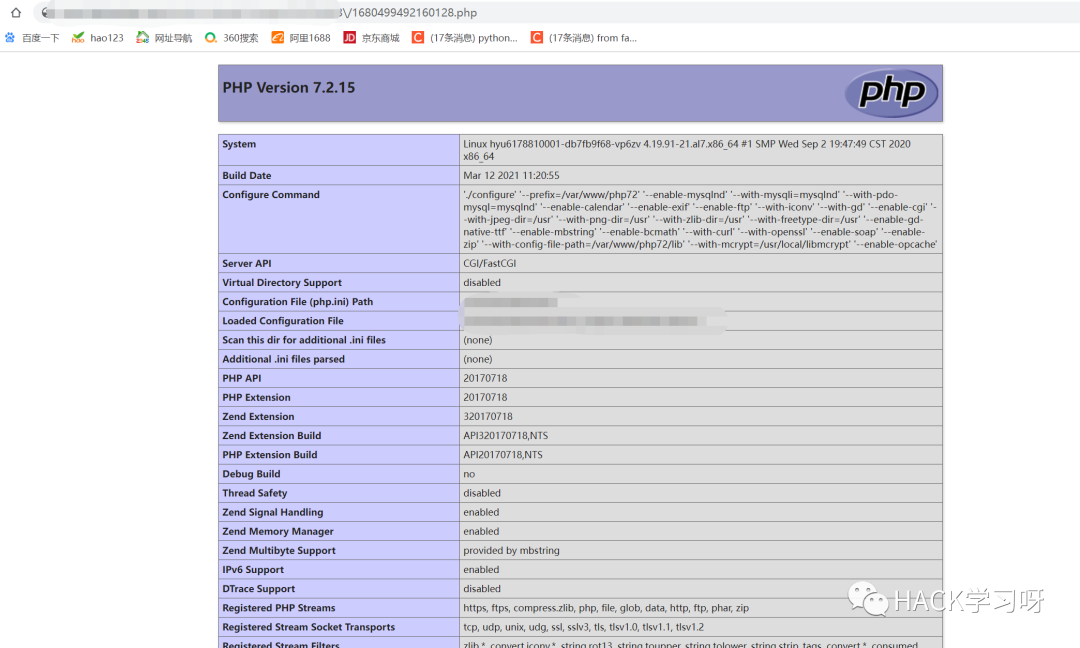
Task: Open the python... CSDN bookmark
Action: 465,38
